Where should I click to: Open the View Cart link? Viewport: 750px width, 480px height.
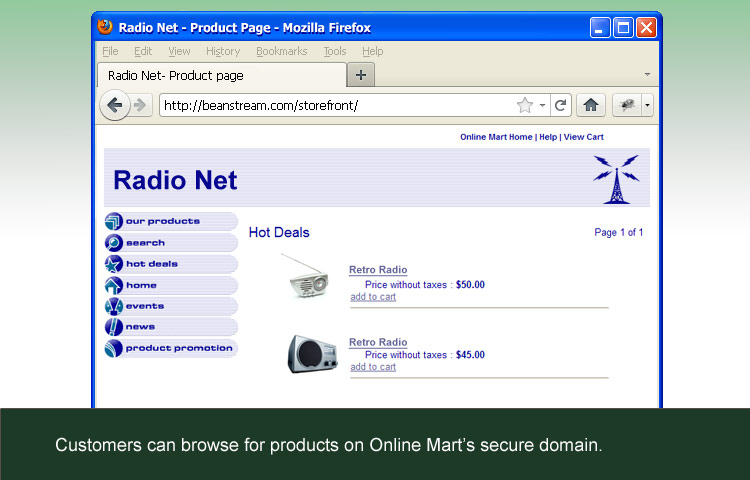(584, 137)
